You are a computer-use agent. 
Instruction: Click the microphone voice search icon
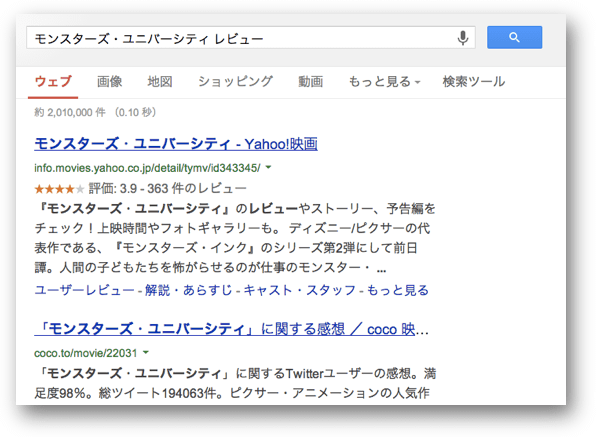[463, 38]
